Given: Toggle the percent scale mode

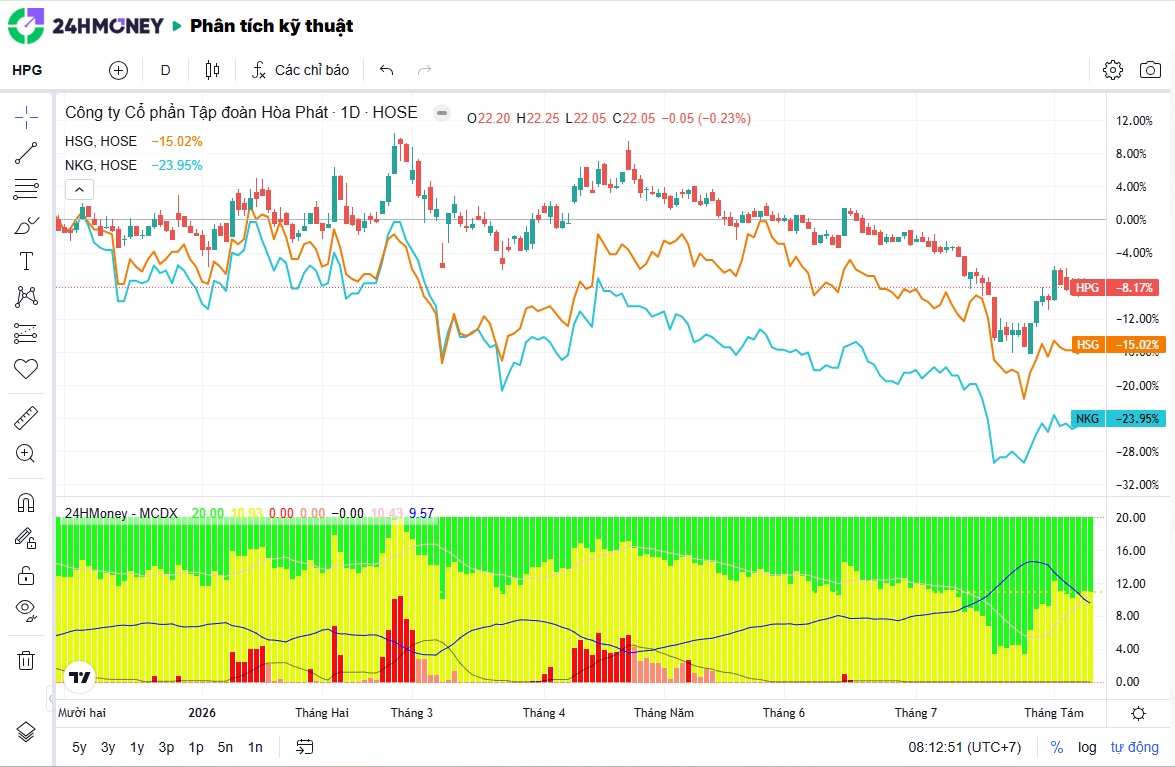Looking at the screenshot, I should tap(1057, 748).
